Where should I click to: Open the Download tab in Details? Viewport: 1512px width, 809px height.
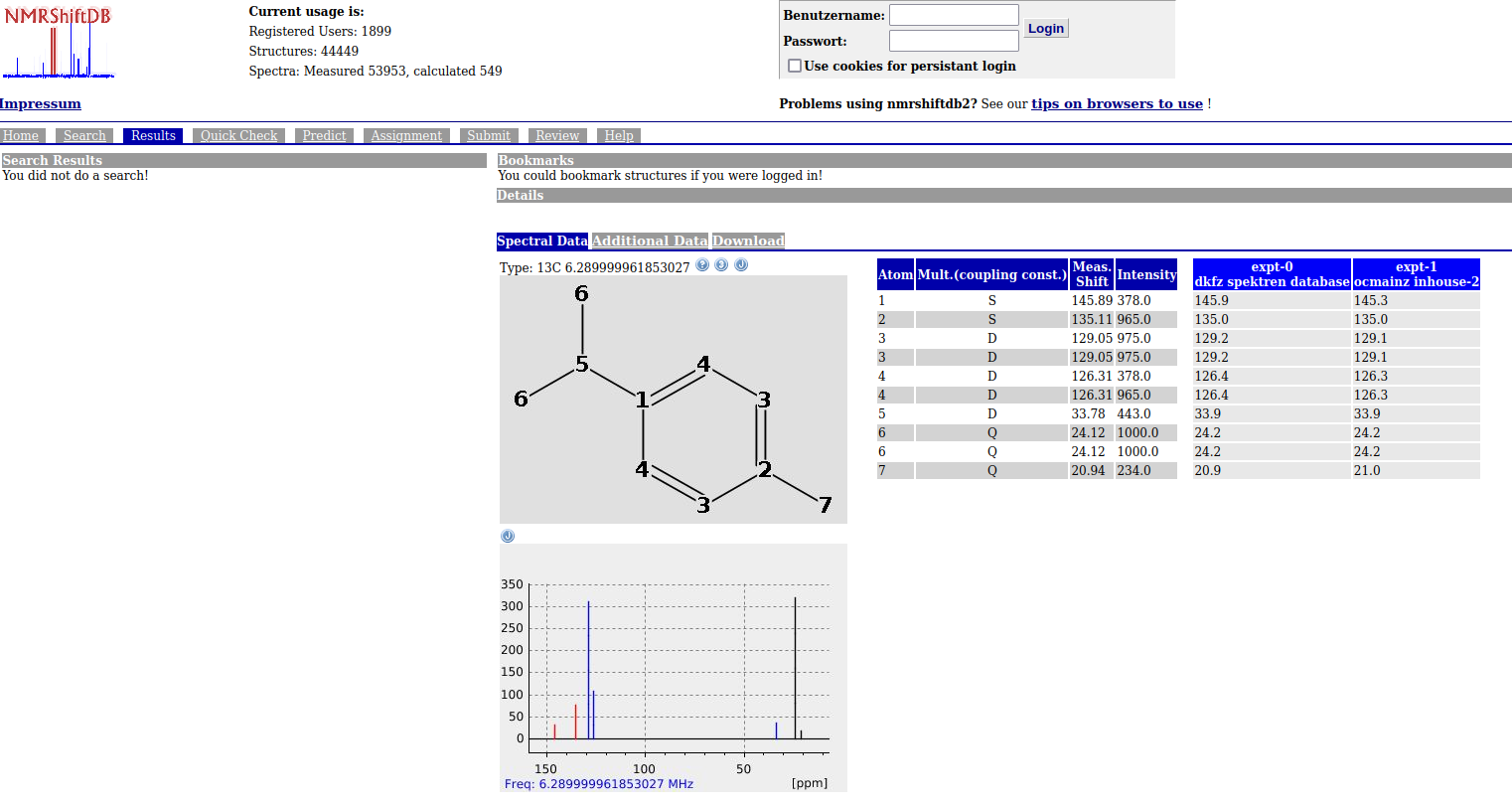point(748,241)
